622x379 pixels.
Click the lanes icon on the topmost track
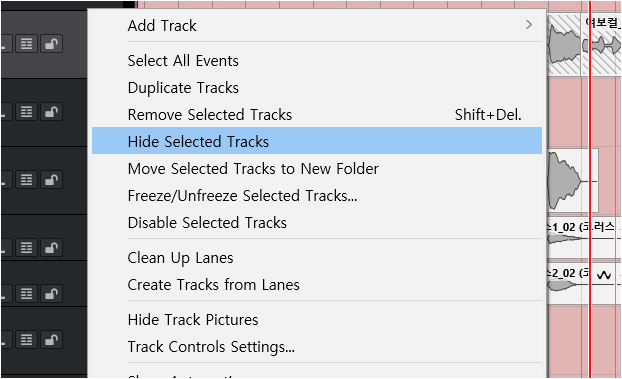click(x=27, y=44)
